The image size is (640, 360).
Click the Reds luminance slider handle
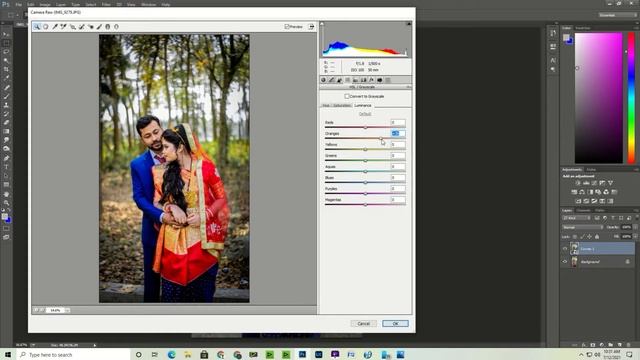[365, 127]
